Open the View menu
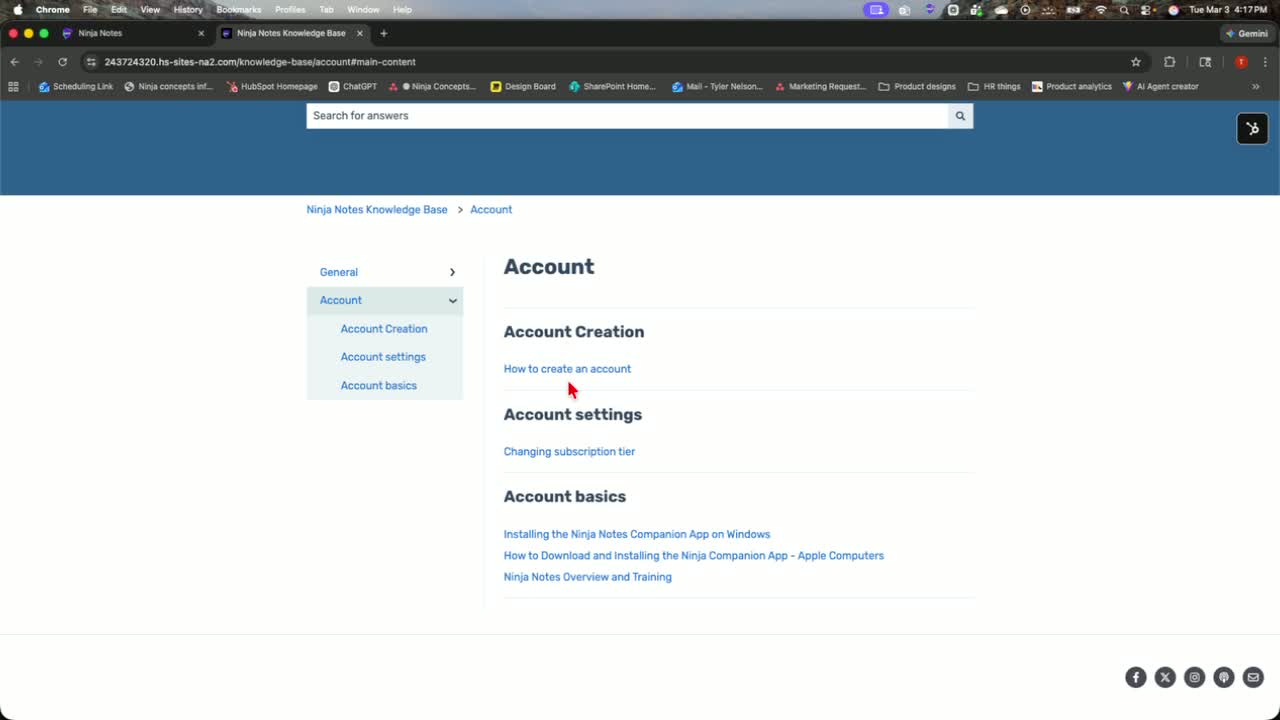Screen dimensions: 1280x720 click(150, 10)
